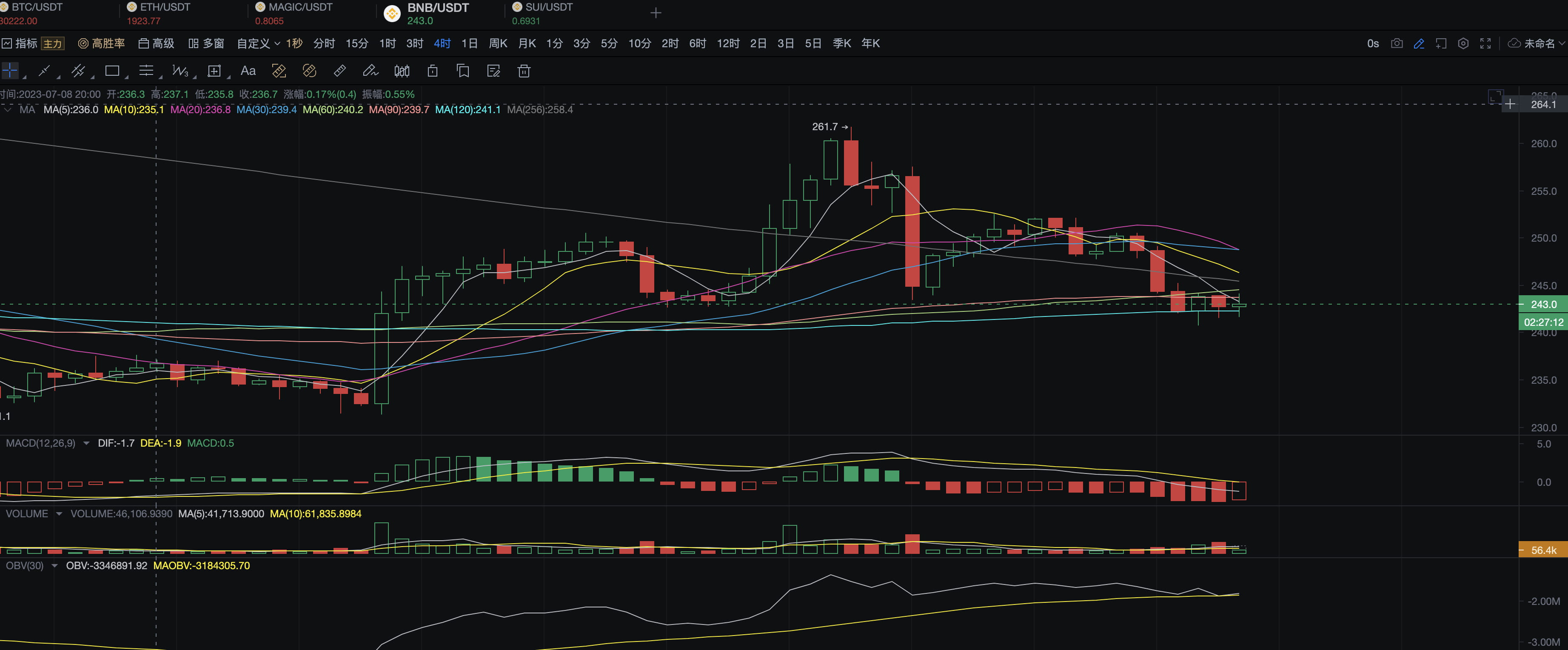Click the trash can delete drawings icon
1568x650 pixels.
tap(524, 71)
